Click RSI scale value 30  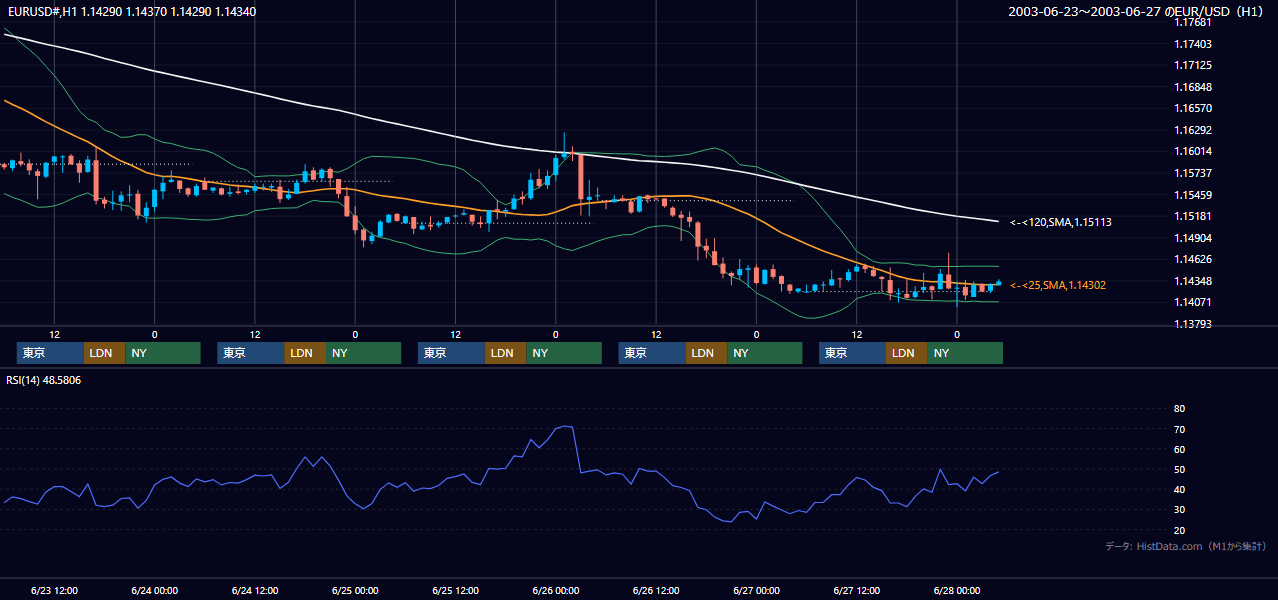[1179, 510]
